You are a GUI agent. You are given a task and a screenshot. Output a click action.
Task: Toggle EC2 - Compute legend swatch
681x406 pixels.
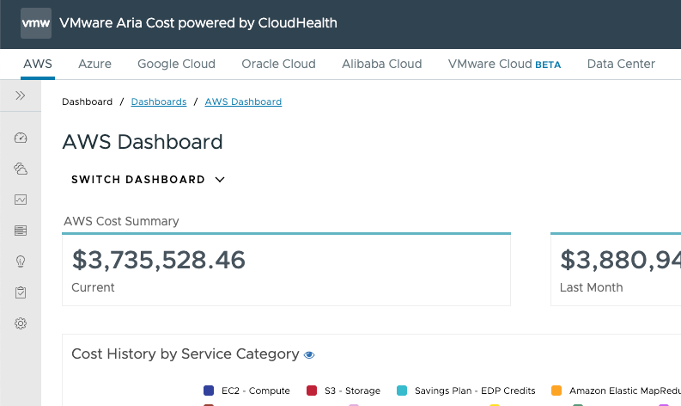click(x=208, y=390)
